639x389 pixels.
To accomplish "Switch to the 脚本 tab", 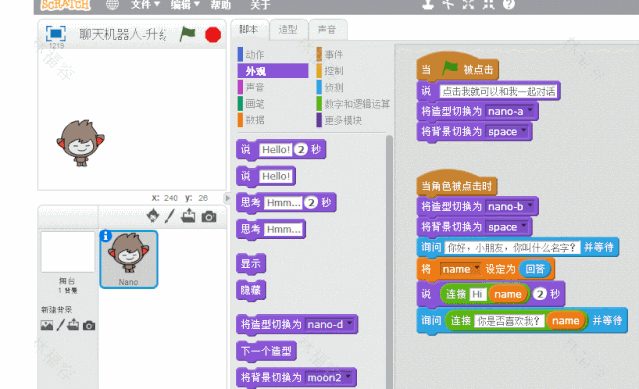I will click(249, 29).
